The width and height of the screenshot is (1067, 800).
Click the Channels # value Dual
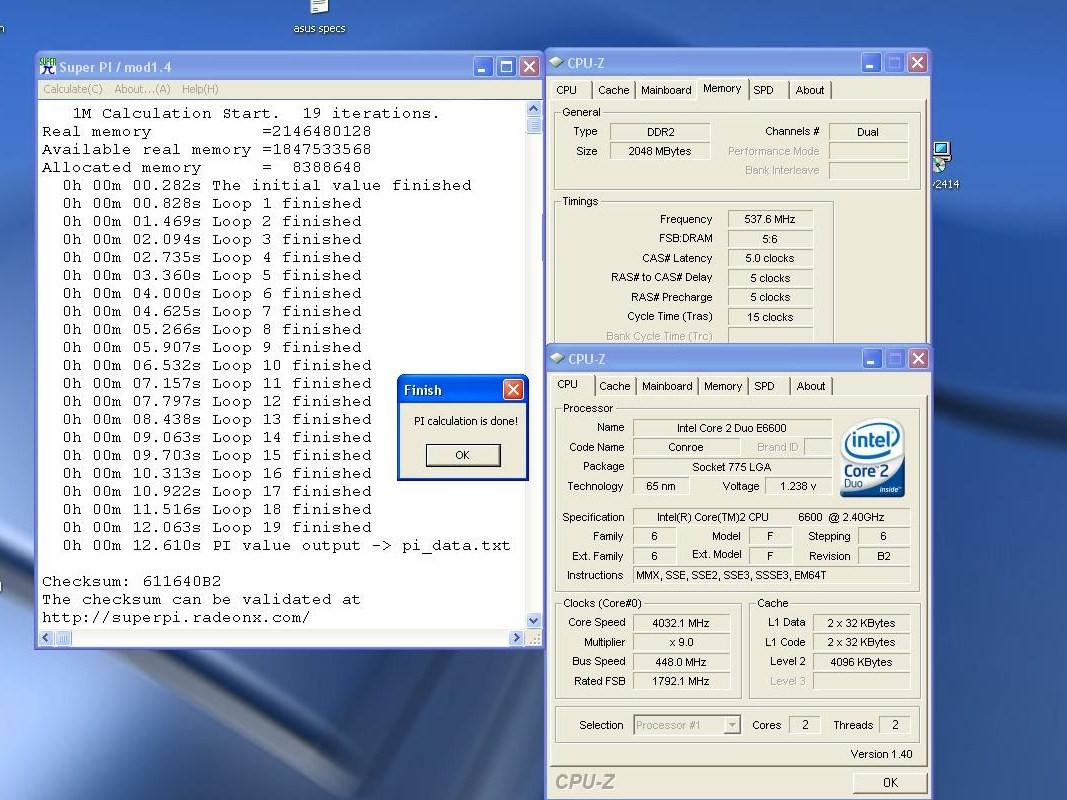click(868, 132)
